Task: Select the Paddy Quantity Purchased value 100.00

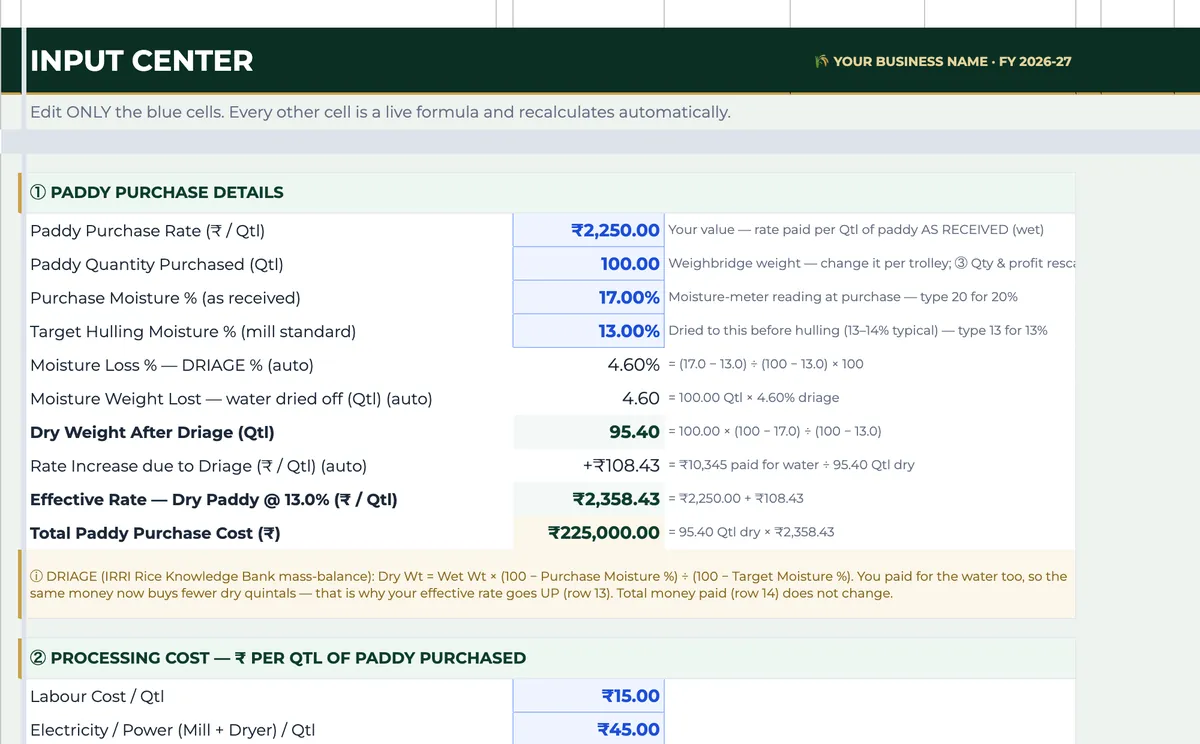Action: (x=588, y=264)
